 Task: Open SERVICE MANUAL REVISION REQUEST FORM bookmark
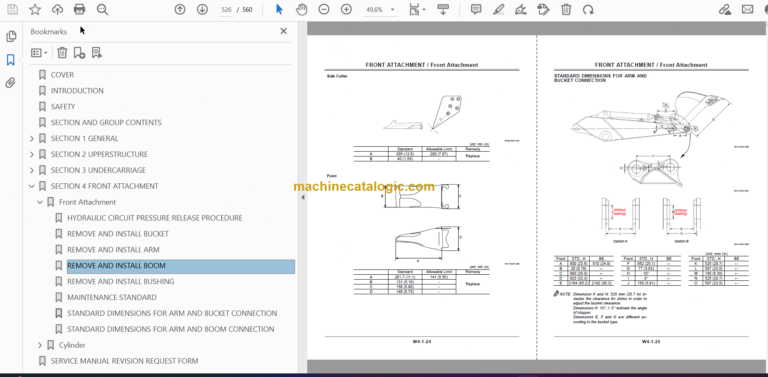click(x=124, y=361)
